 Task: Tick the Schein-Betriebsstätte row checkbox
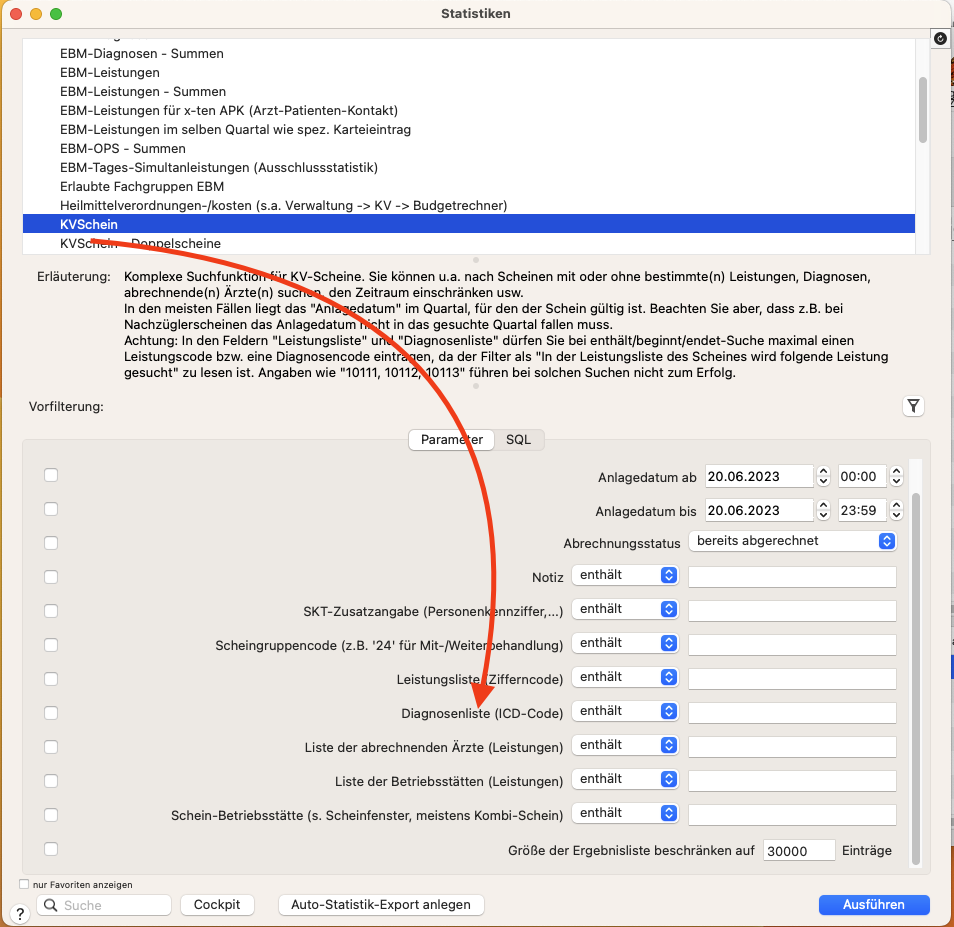tap(51, 816)
